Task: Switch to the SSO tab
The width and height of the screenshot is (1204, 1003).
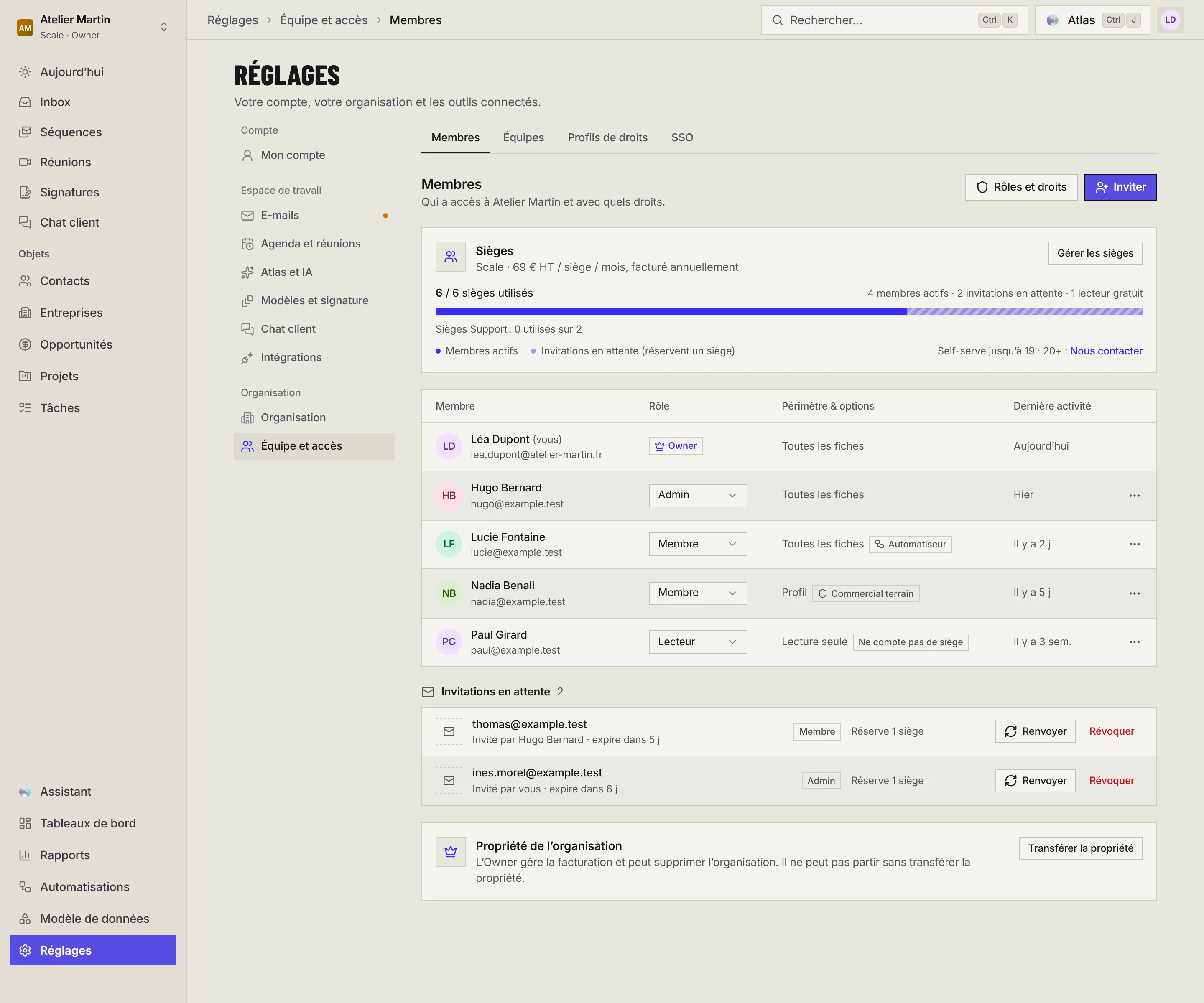Action: pyautogui.click(x=682, y=137)
